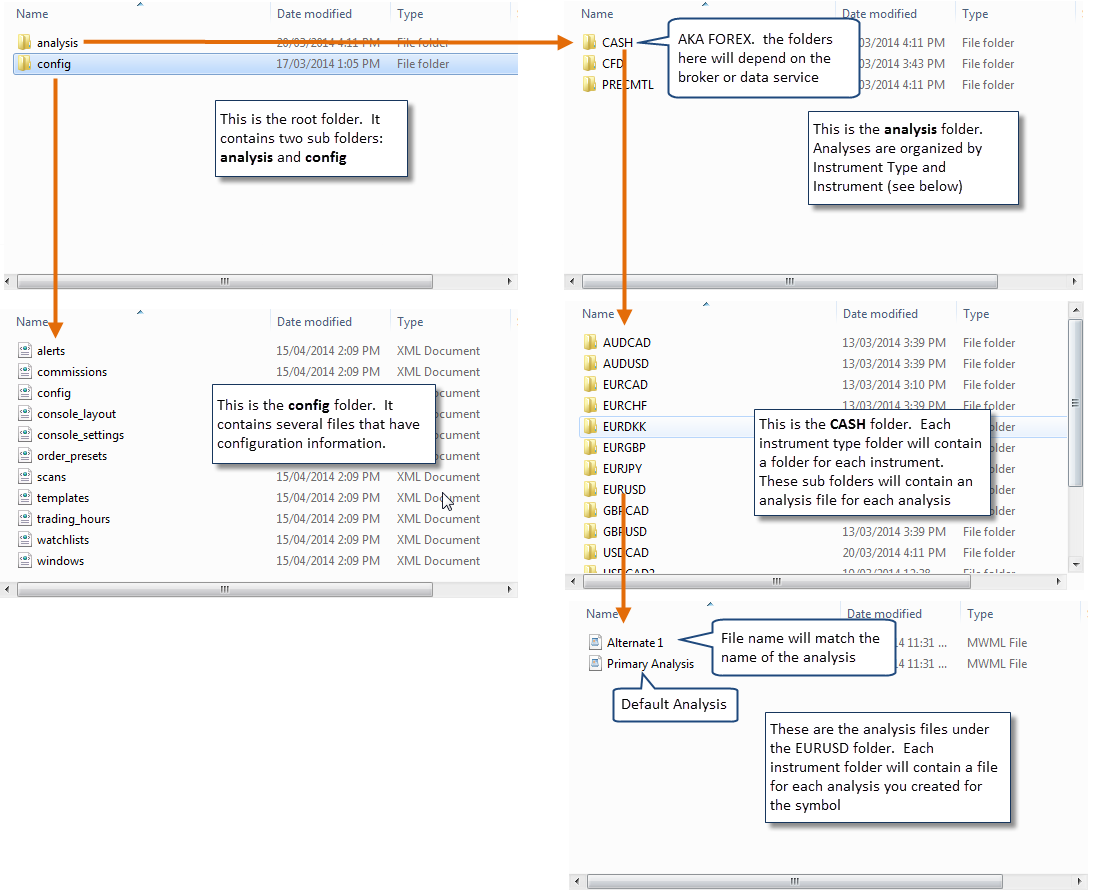Sort by Type in analysis files panel
Screen dimensions: 1095x891
[x=980, y=614]
